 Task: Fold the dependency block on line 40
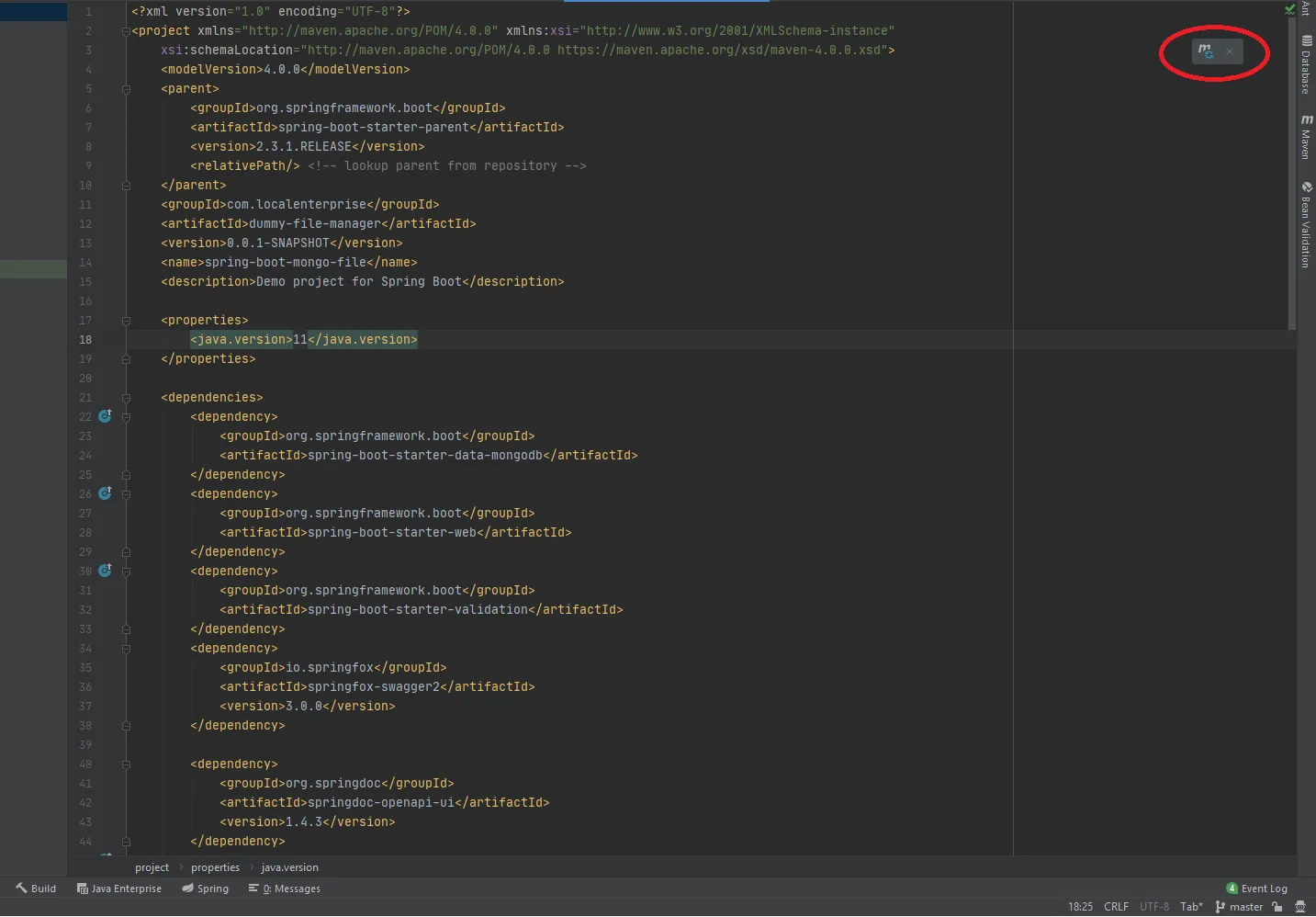pos(126,764)
